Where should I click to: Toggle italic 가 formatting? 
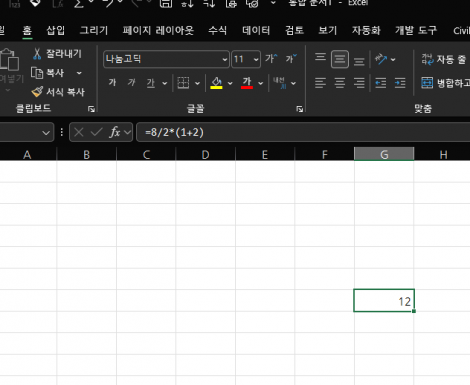(x=132, y=83)
